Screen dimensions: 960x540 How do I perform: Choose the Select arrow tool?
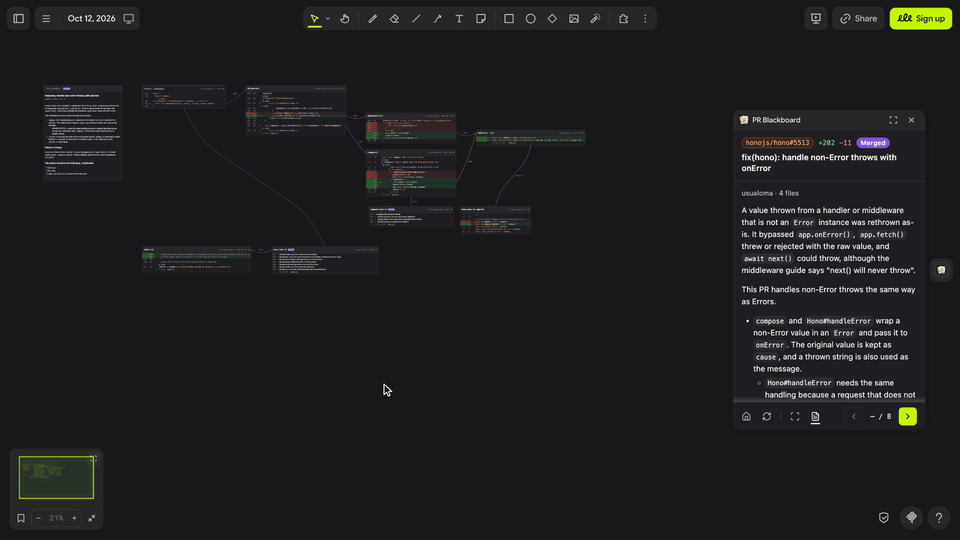314,18
